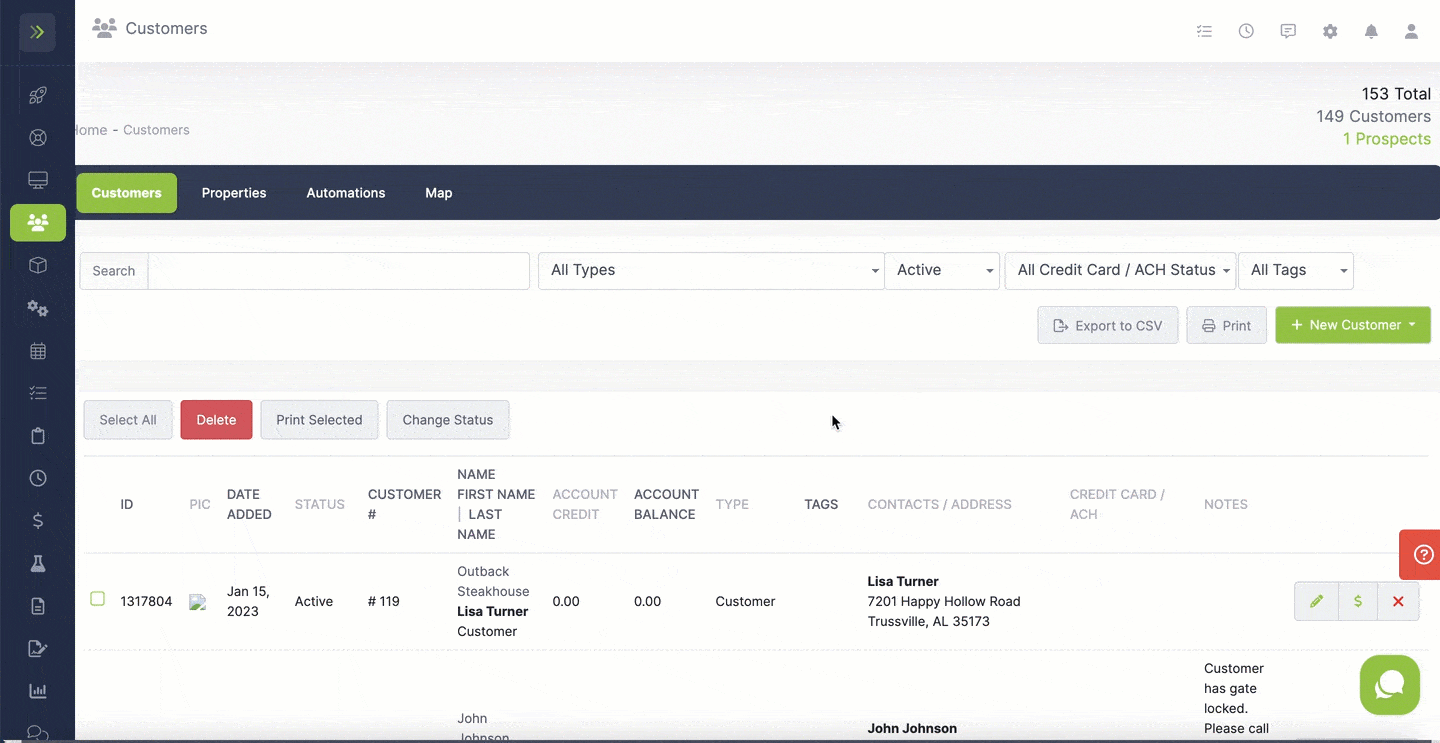Open the document page icon in the sidebar

[38, 606]
